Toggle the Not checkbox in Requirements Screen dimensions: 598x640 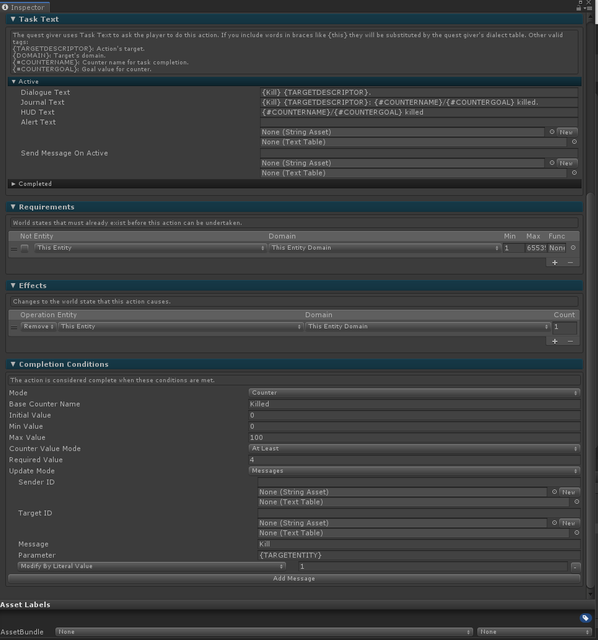pos(24,248)
